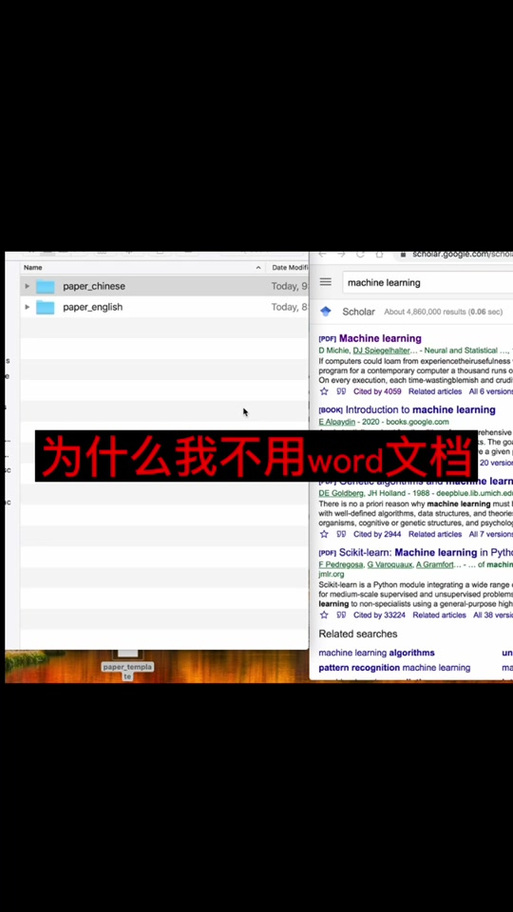Open Related articles for the Cited by 33224 result
Screen dimensions: 513x912
[439, 615]
